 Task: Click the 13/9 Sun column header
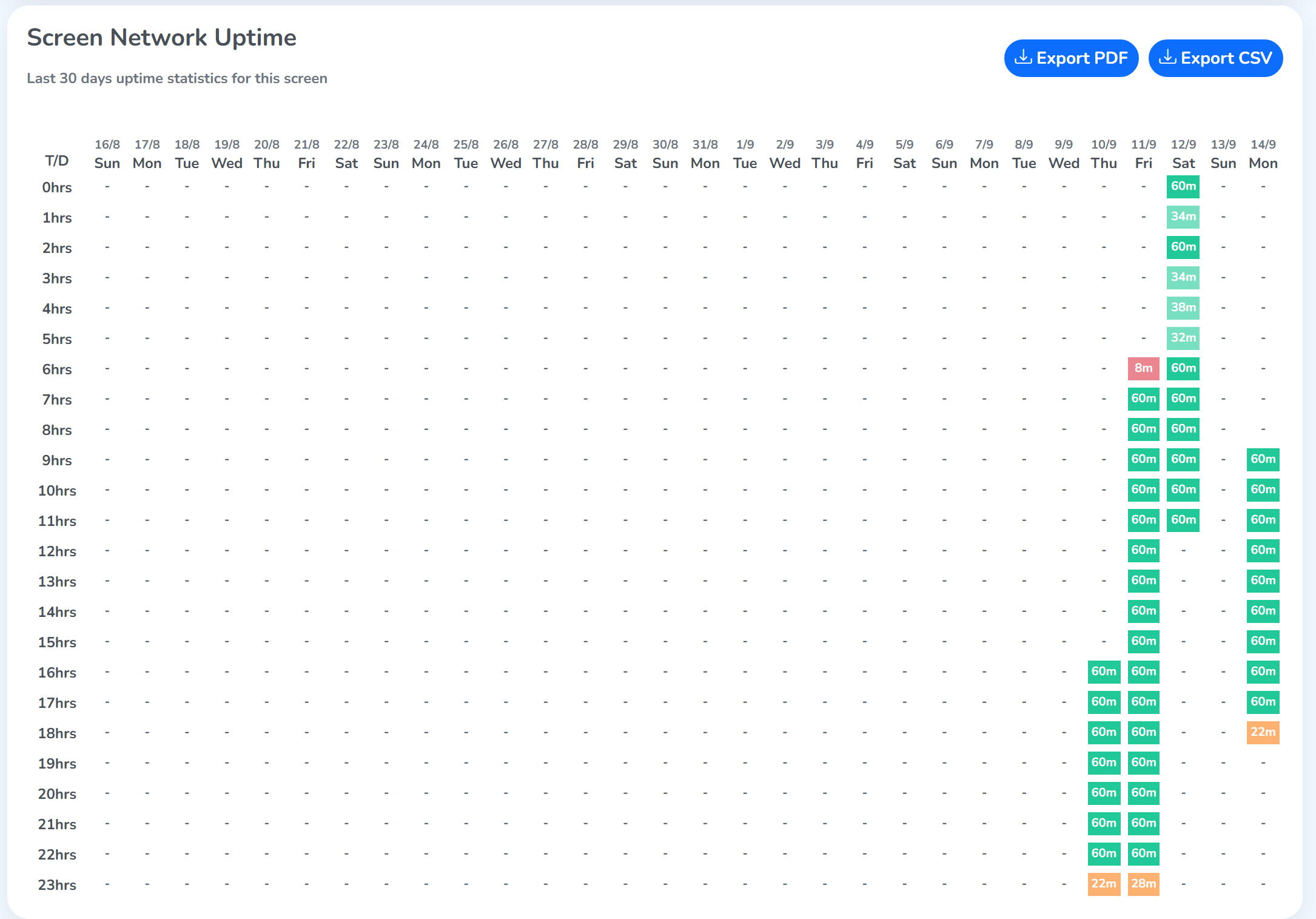click(1223, 154)
